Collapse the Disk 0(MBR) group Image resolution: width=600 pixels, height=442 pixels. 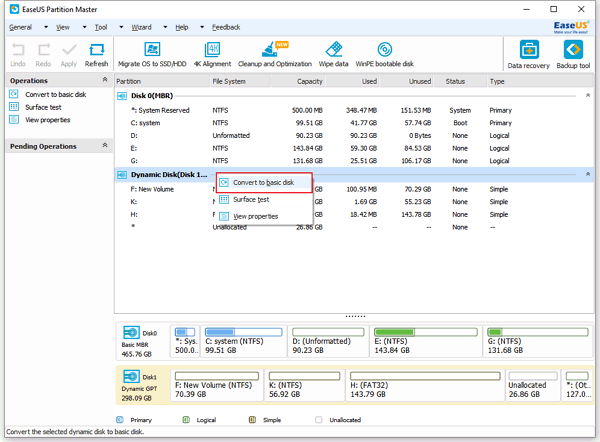588,95
